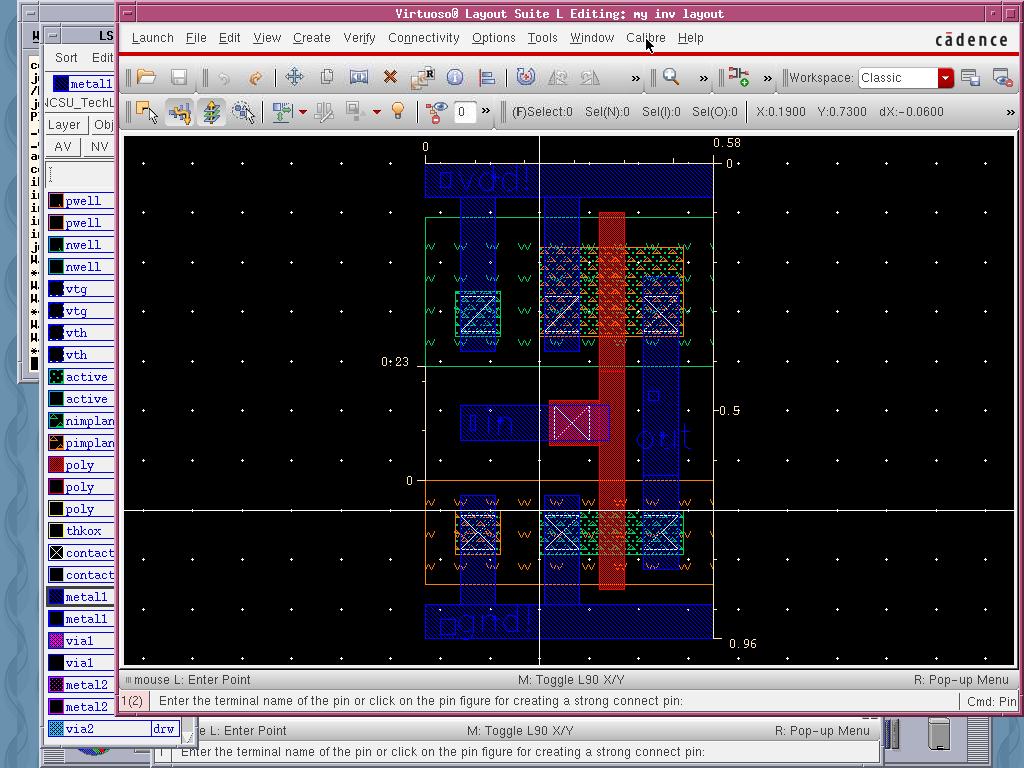Open the Options menu
This screenshot has height=768, width=1024.
click(x=493, y=38)
